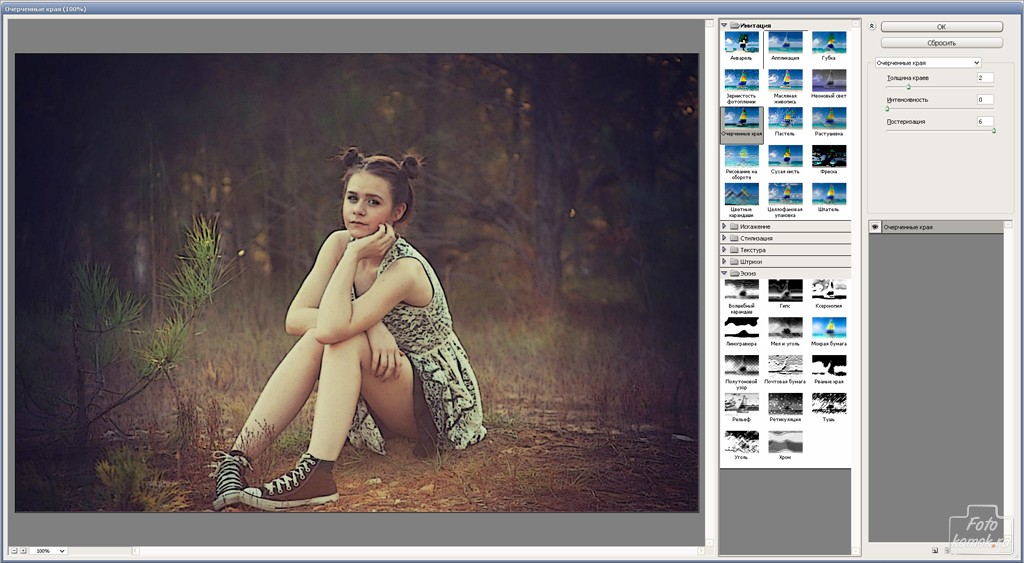
Task: Collapse the Имитация filter category
Action: [724, 25]
